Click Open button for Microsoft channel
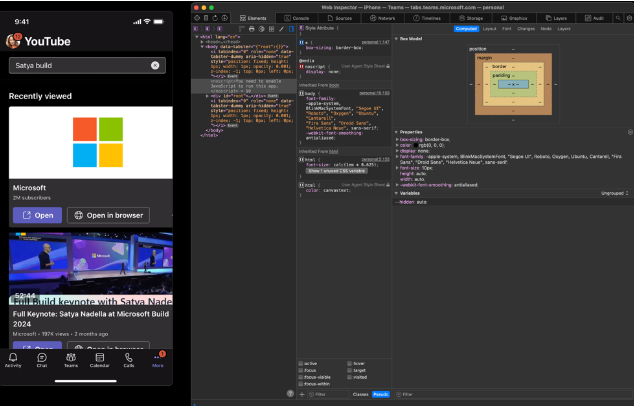 (x=36, y=215)
